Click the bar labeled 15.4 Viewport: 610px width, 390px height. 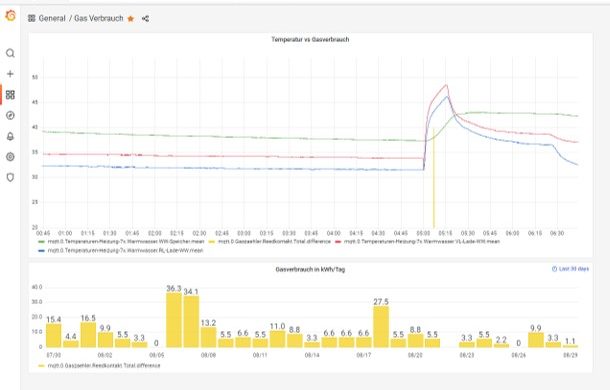click(54, 336)
